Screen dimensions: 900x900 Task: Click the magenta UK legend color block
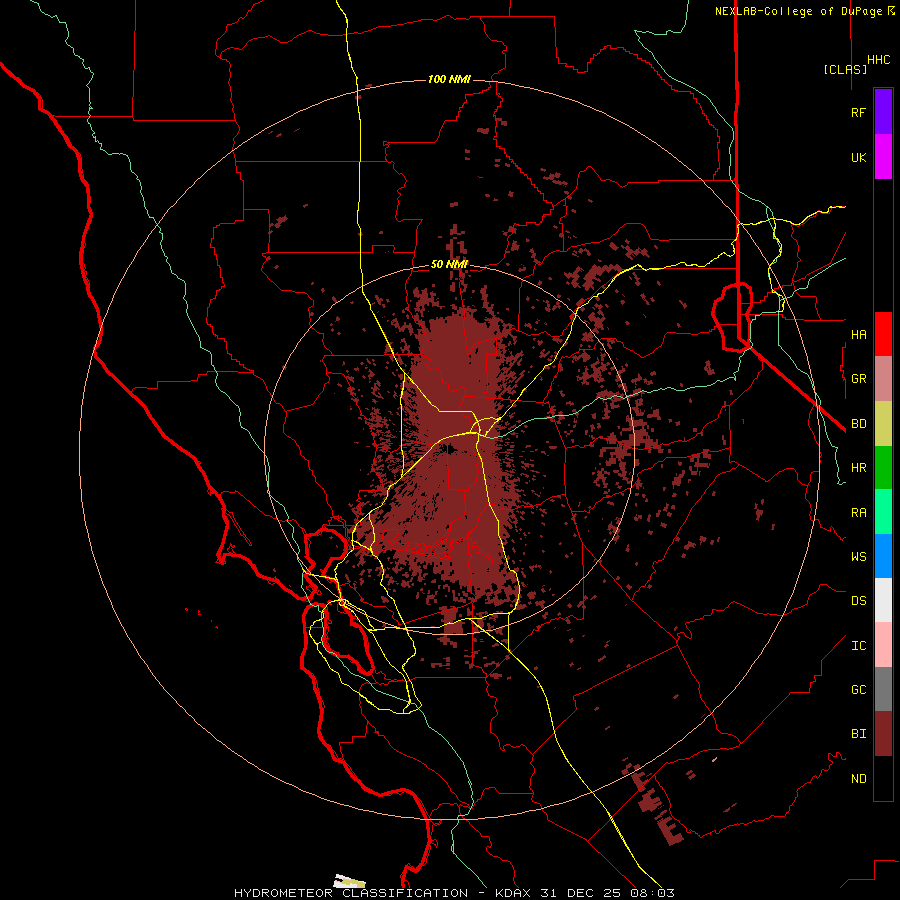[883, 157]
